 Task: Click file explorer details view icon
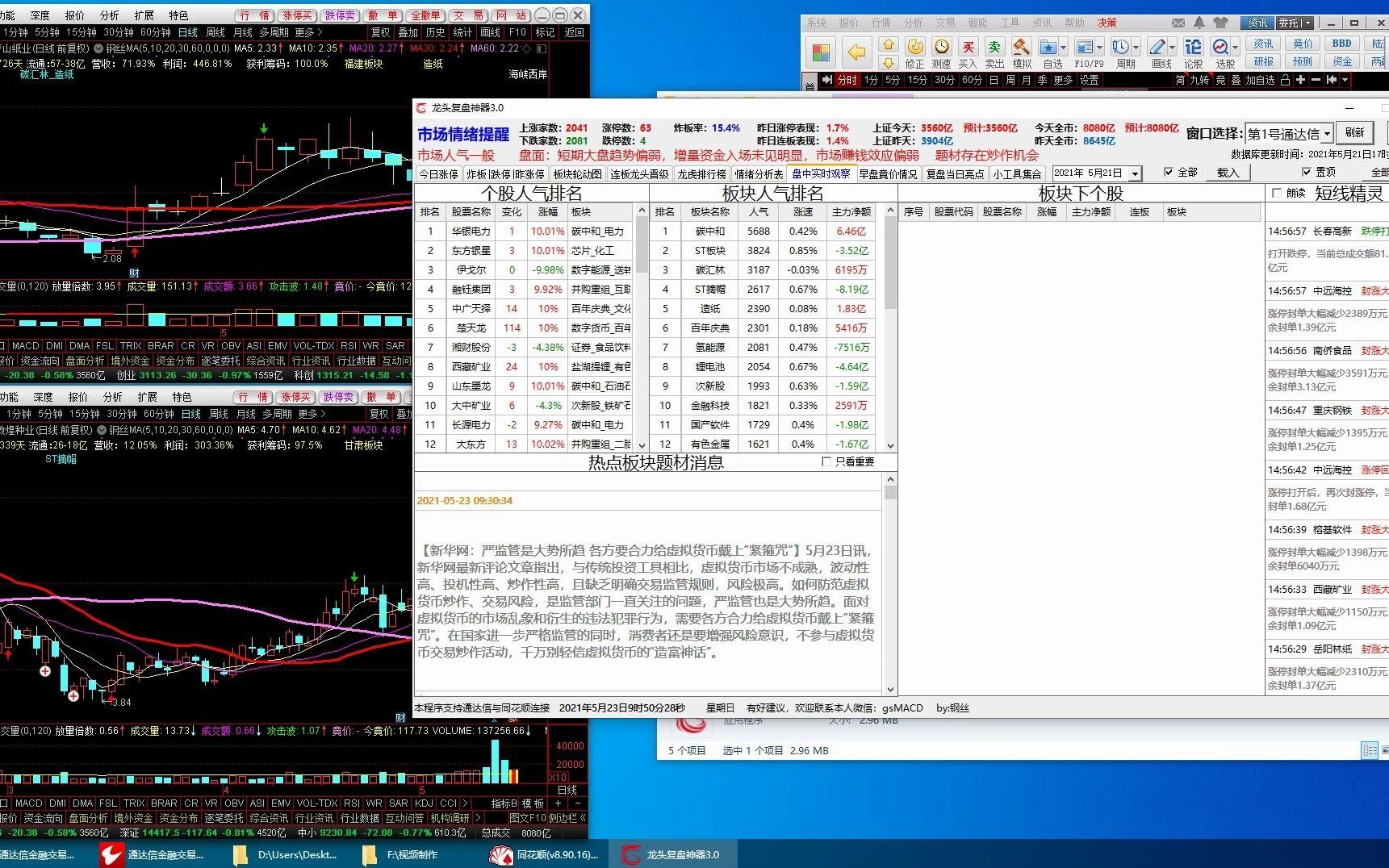tap(1370, 750)
